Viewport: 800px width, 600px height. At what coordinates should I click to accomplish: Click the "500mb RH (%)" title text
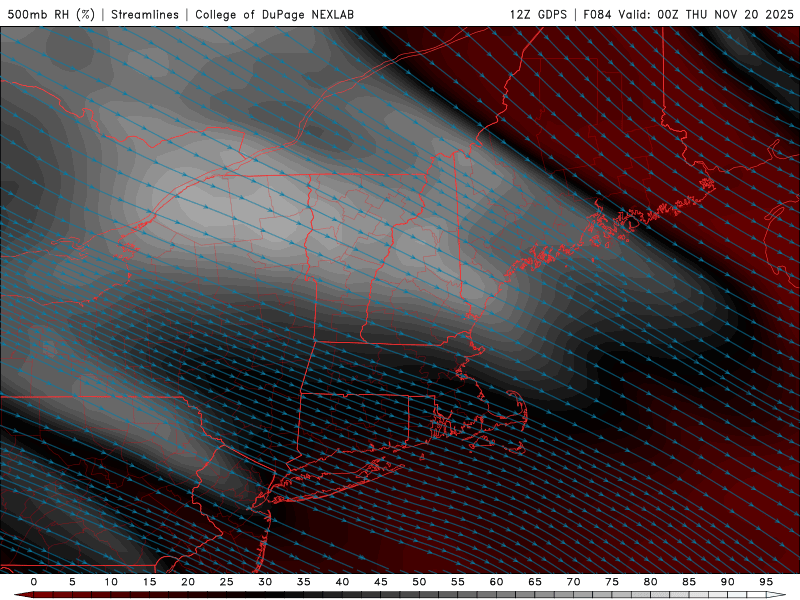(x=51, y=14)
